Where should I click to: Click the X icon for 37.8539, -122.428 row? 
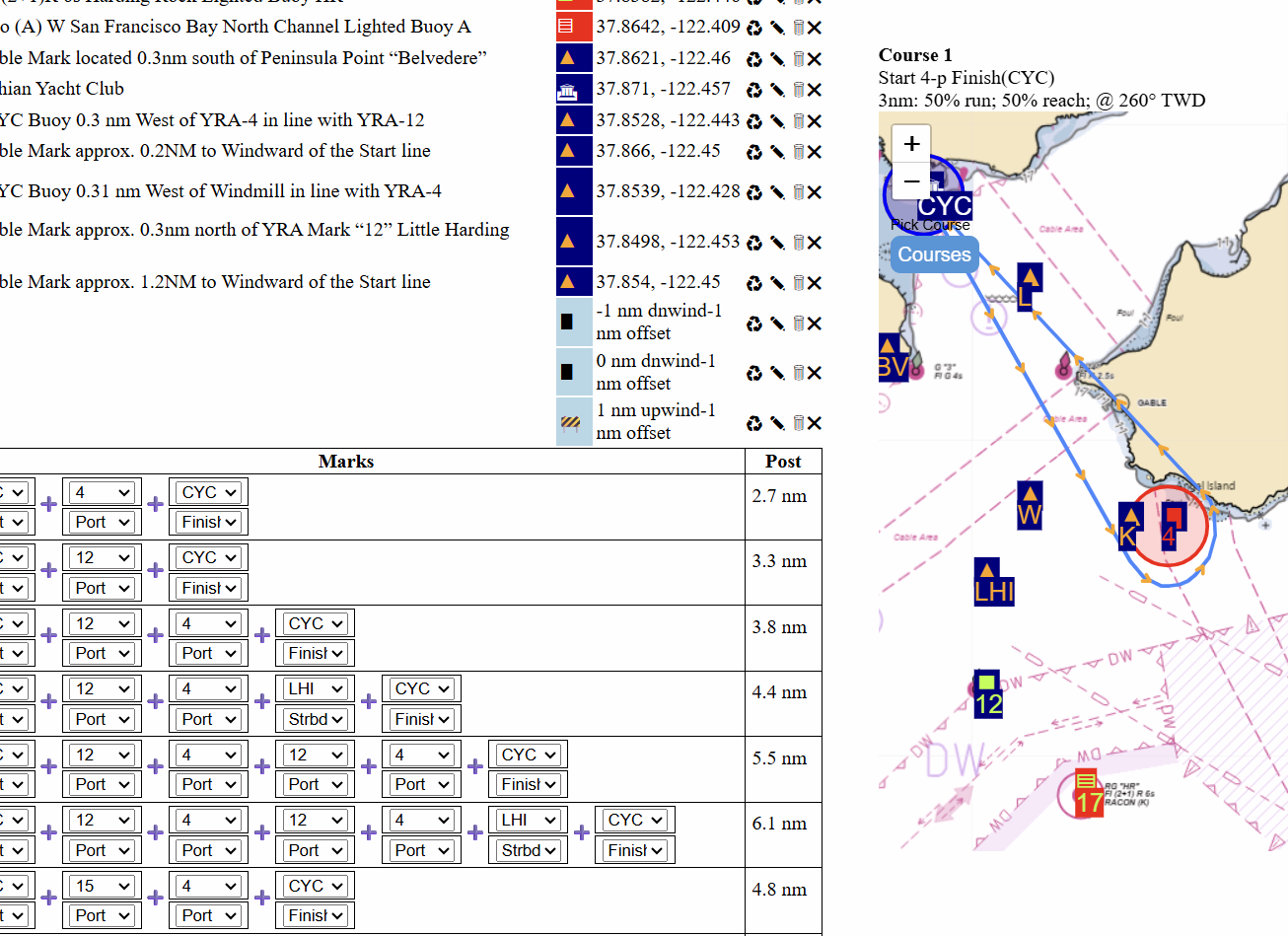tap(815, 192)
